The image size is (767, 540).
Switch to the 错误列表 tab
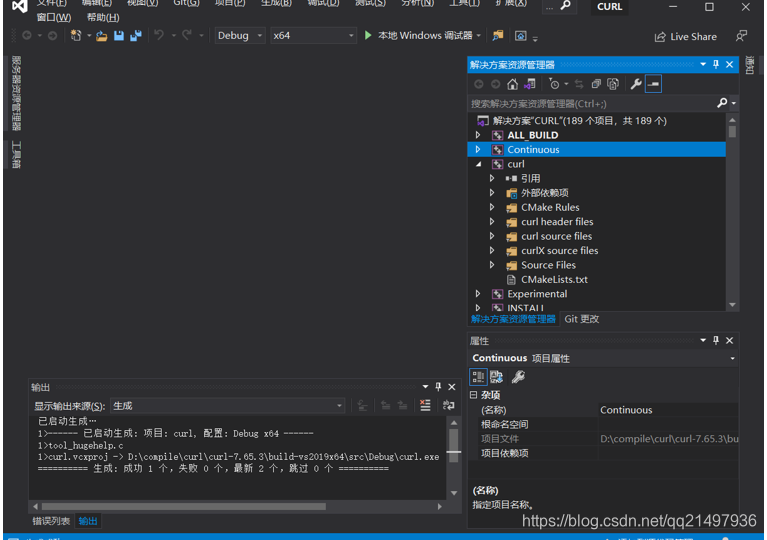pyautogui.click(x=51, y=521)
